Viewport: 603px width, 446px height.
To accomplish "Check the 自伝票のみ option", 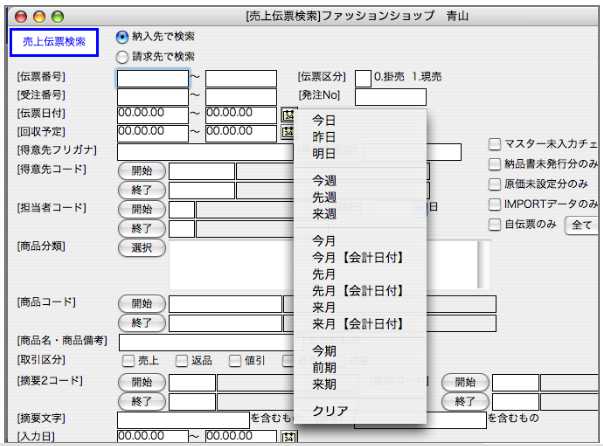I will click(x=495, y=225).
